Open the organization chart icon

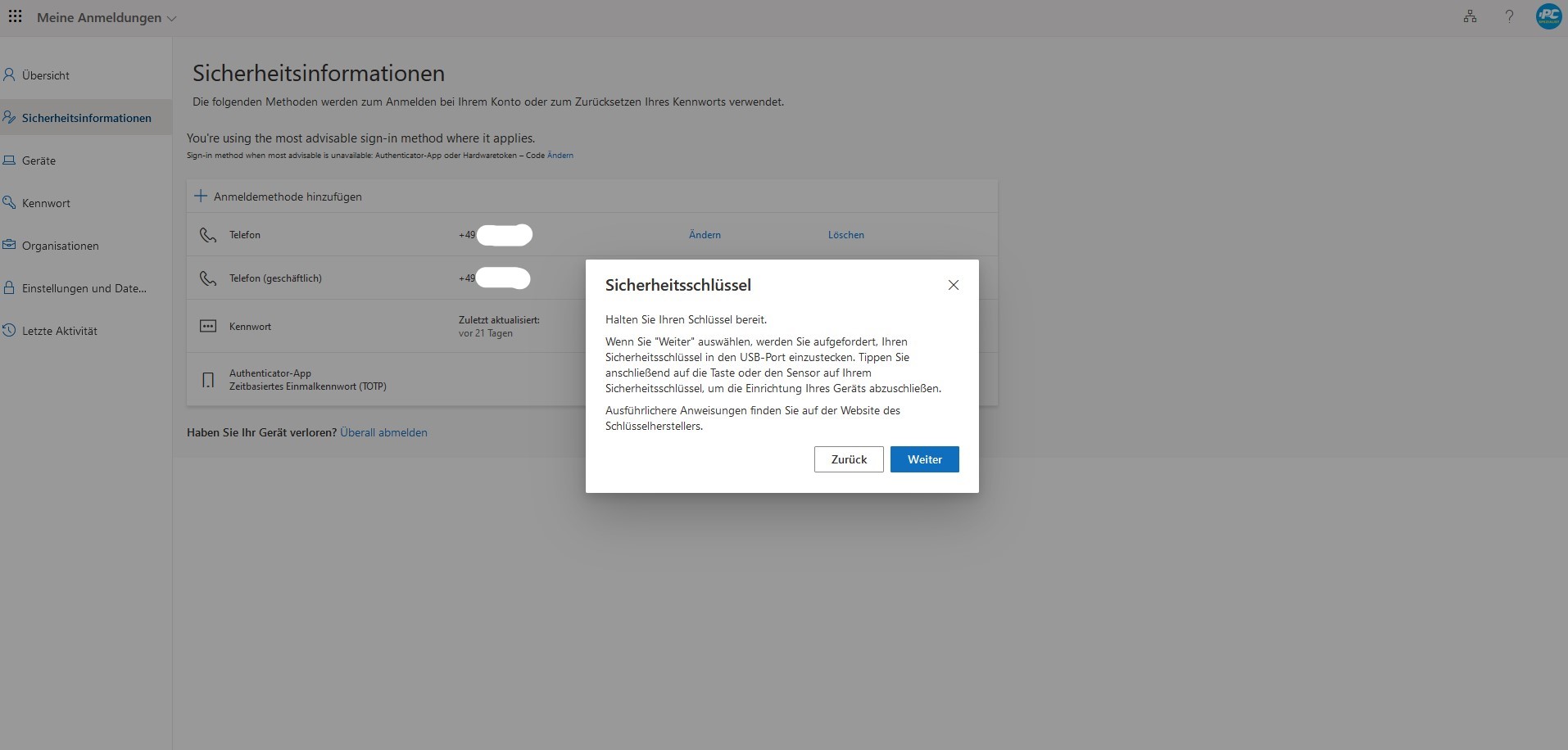pyautogui.click(x=1470, y=17)
